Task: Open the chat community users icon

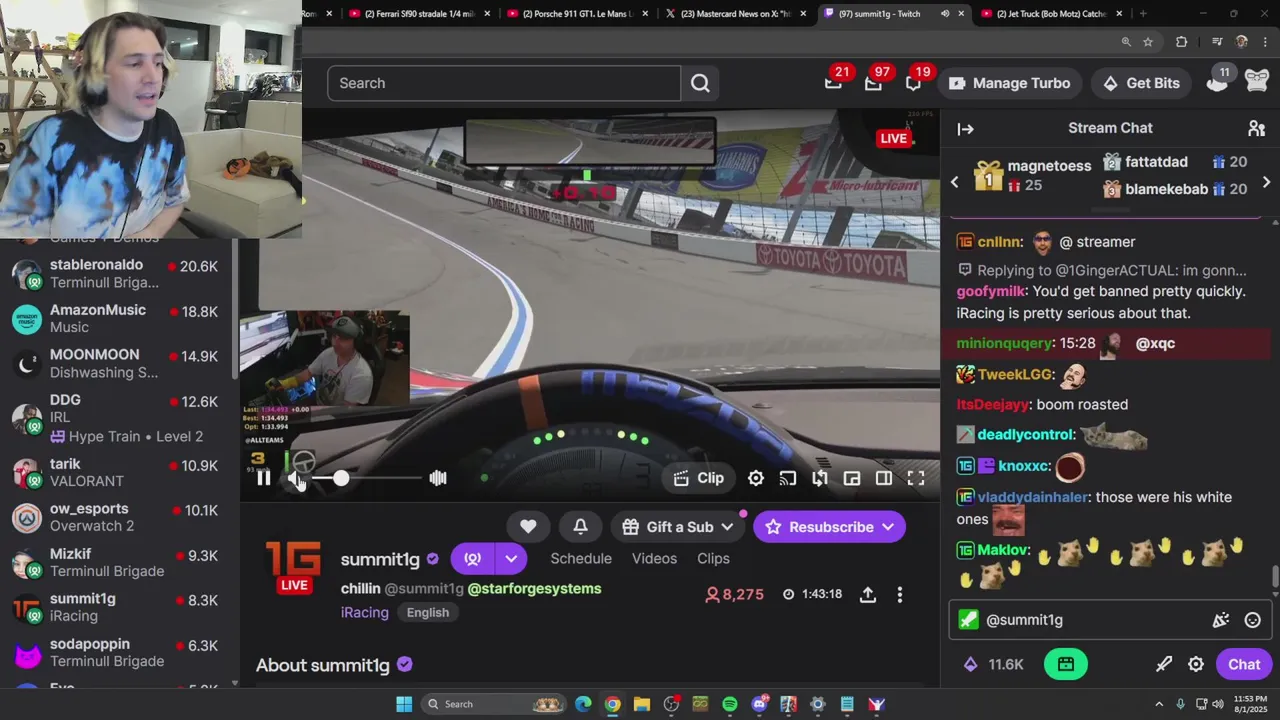Action: click(1256, 128)
